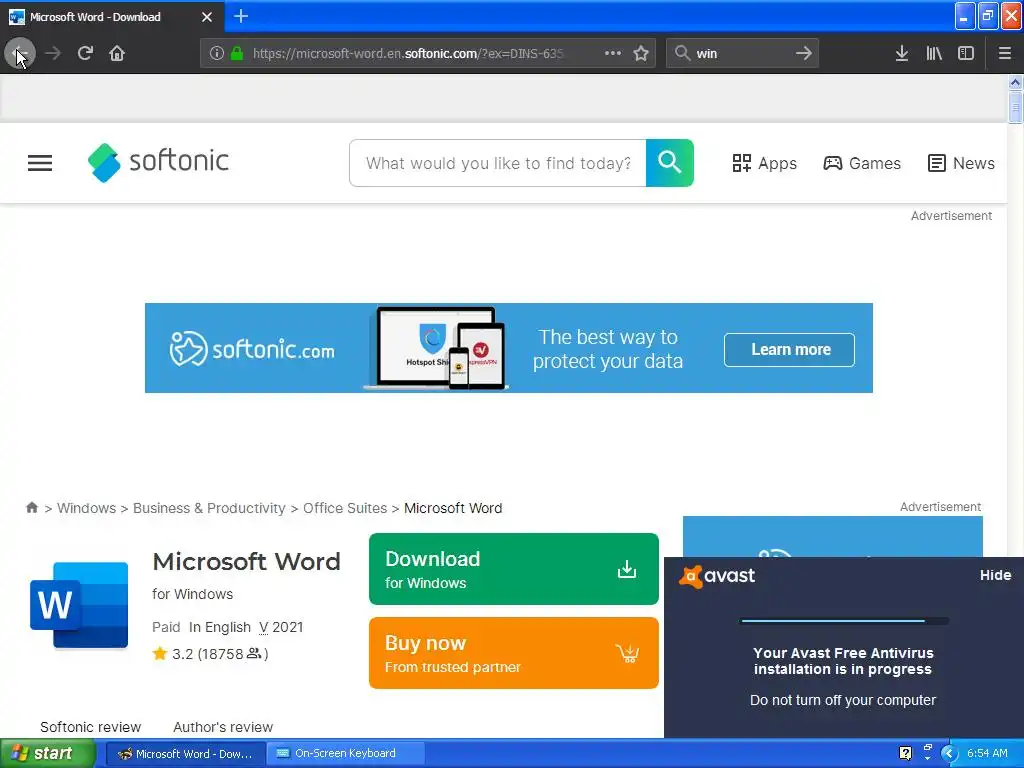Click Microsoft Word taskbar window button
1024x768 pixels.
(185, 753)
